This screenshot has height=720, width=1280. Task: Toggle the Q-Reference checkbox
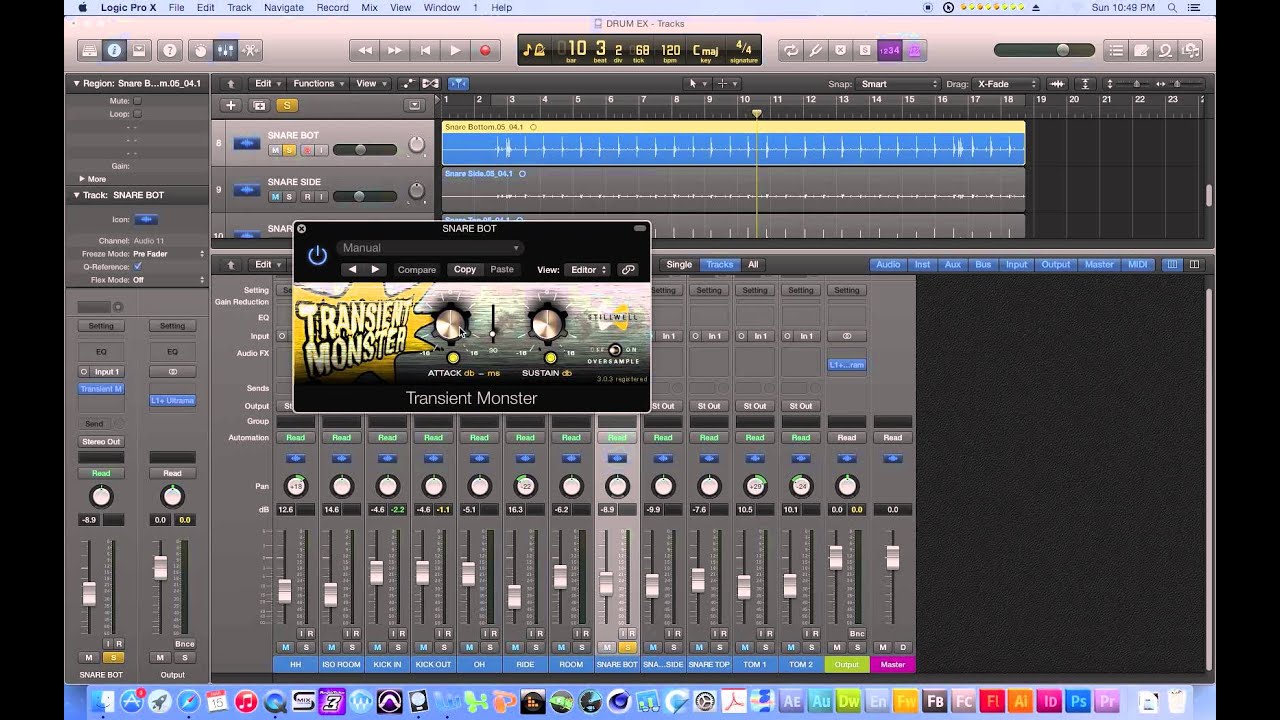tap(138, 267)
